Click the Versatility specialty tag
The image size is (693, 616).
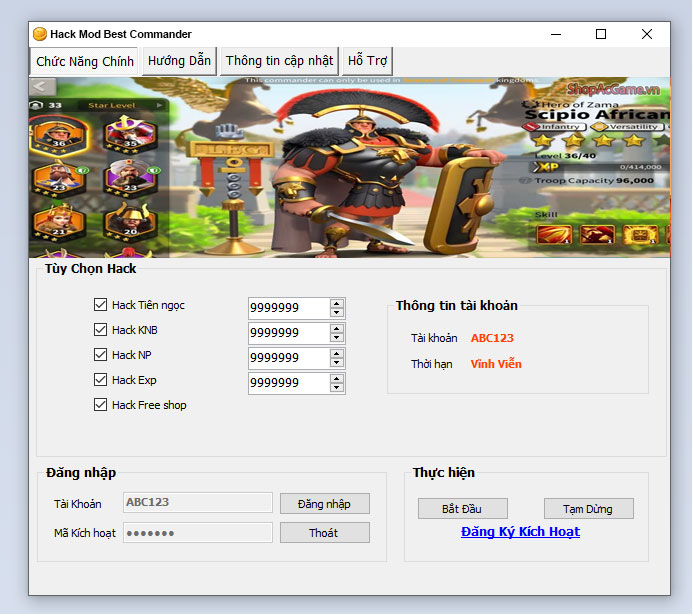click(x=627, y=127)
